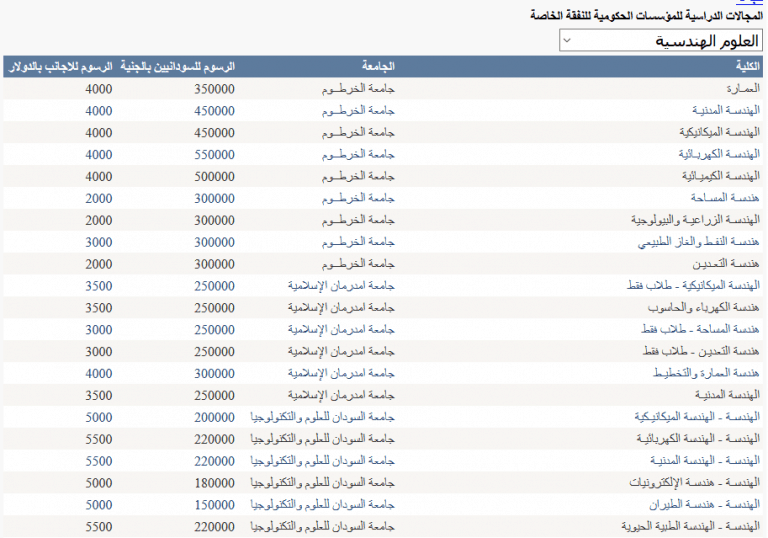Select the الهندسة الكيميائية faculty cell

tap(720, 176)
